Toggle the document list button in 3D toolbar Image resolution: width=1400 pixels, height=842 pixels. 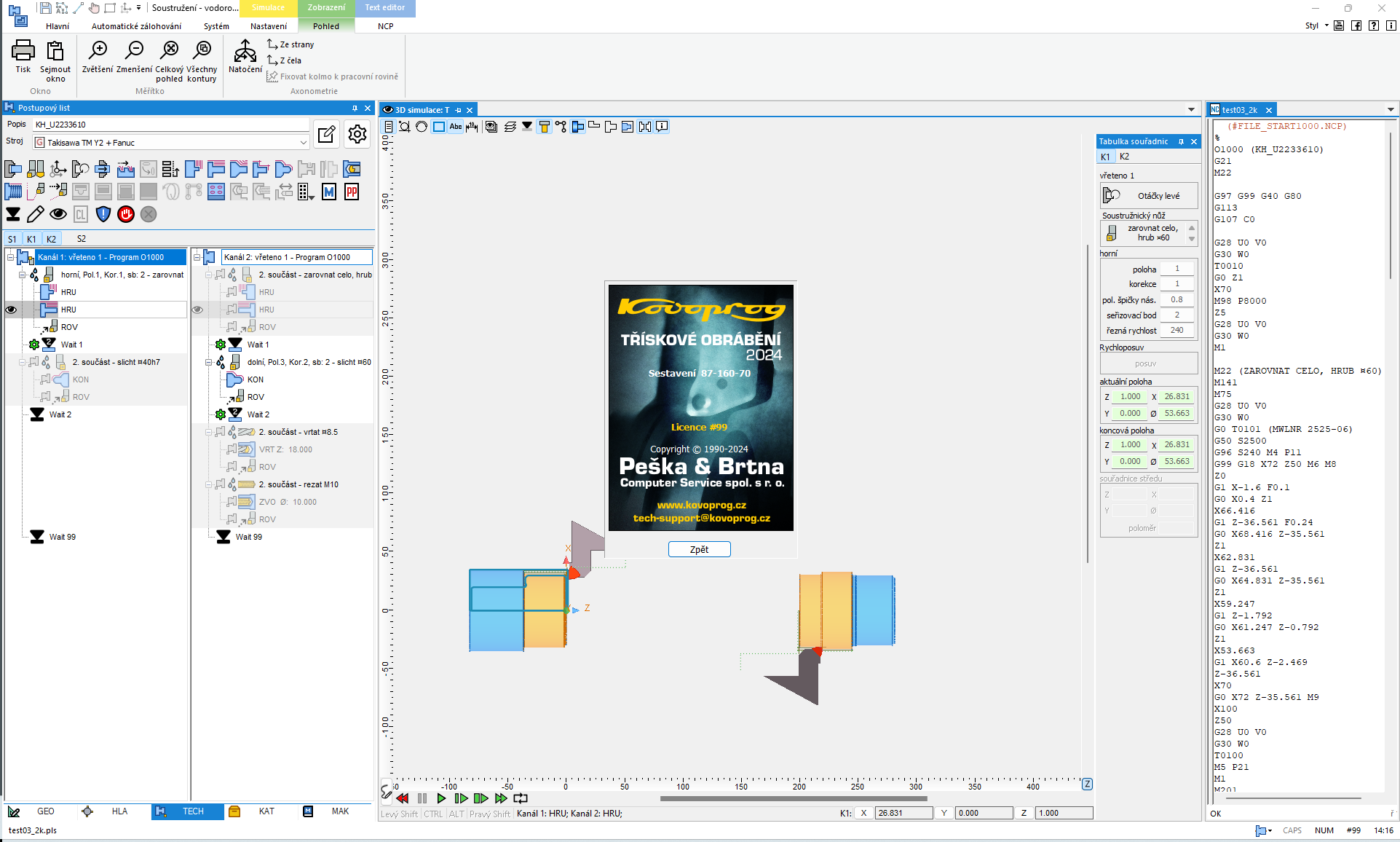click(x=389, y=127)
